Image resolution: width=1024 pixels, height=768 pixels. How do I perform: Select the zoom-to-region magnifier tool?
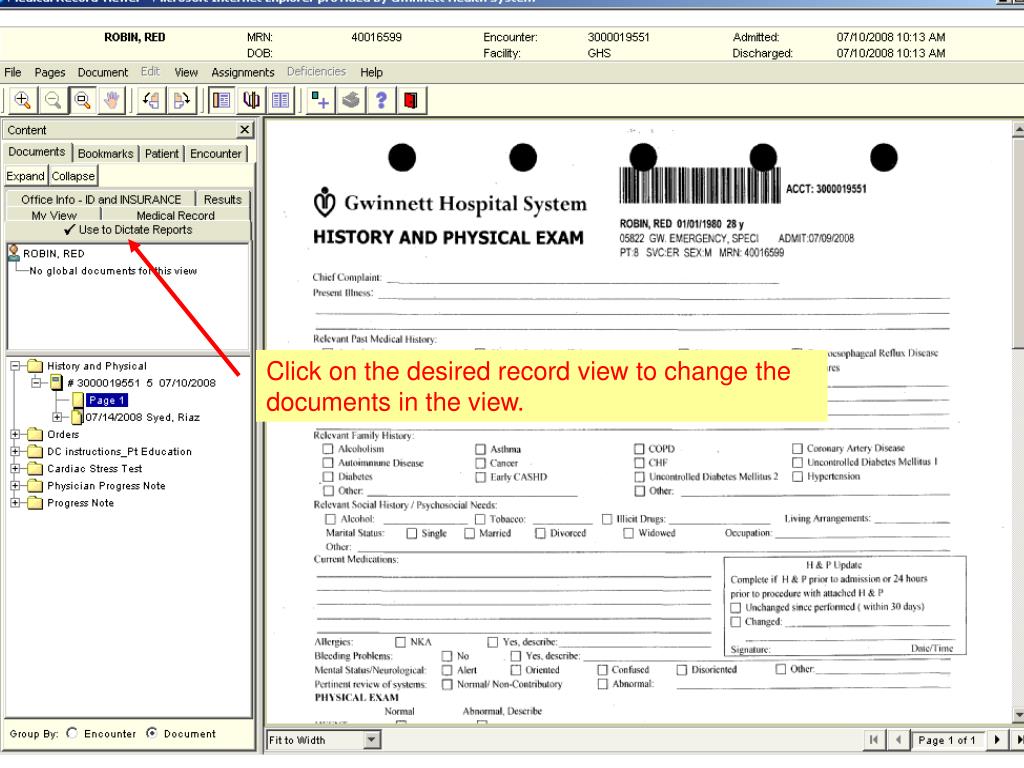[x=82, y=100]
